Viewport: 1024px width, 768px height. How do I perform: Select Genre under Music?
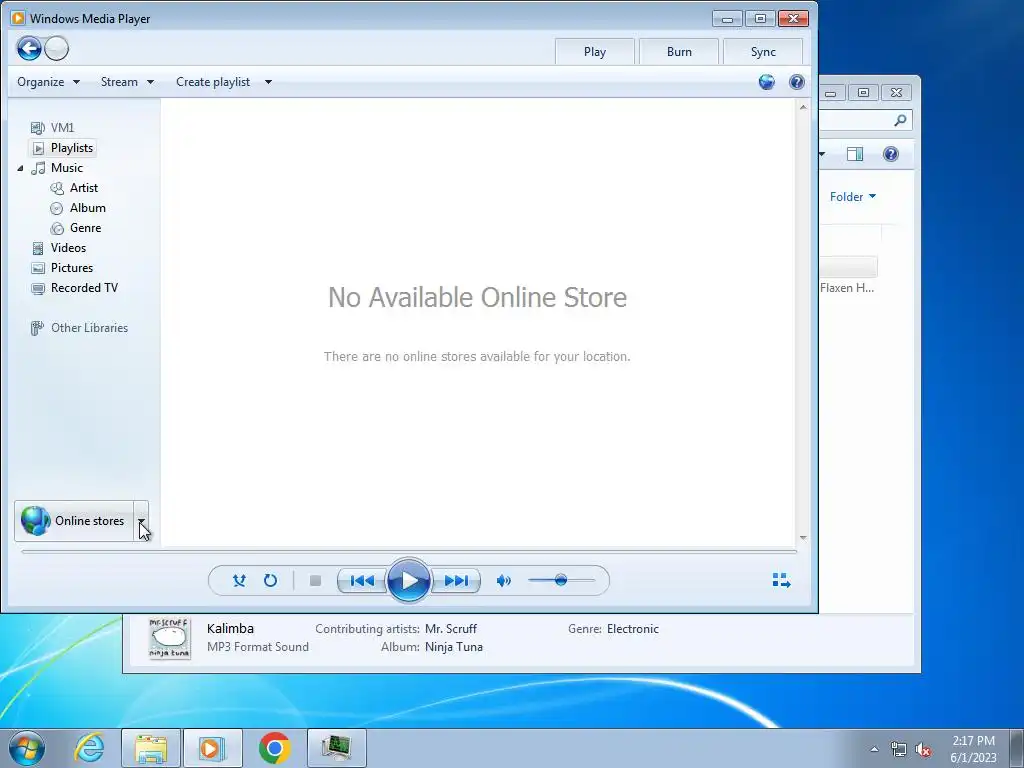(76, 228)
